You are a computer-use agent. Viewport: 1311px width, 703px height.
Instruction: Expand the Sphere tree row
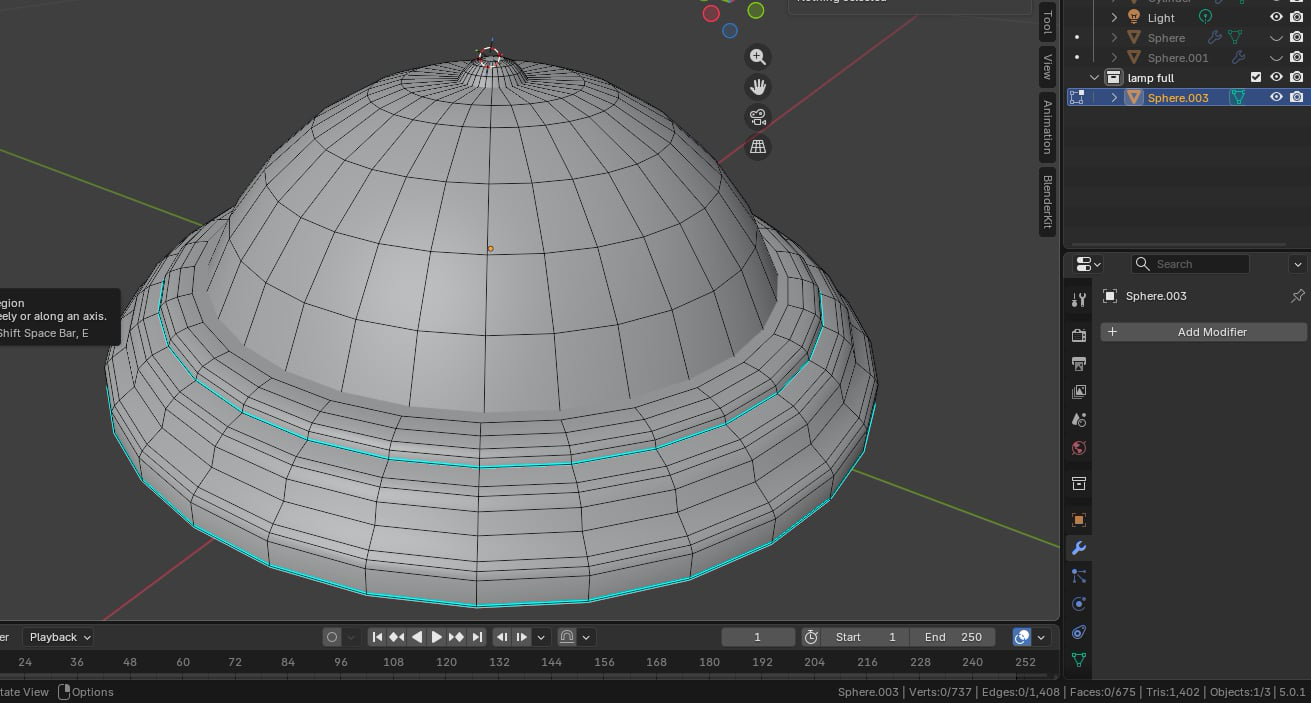pyautogui.click(x=1114, y=37)
